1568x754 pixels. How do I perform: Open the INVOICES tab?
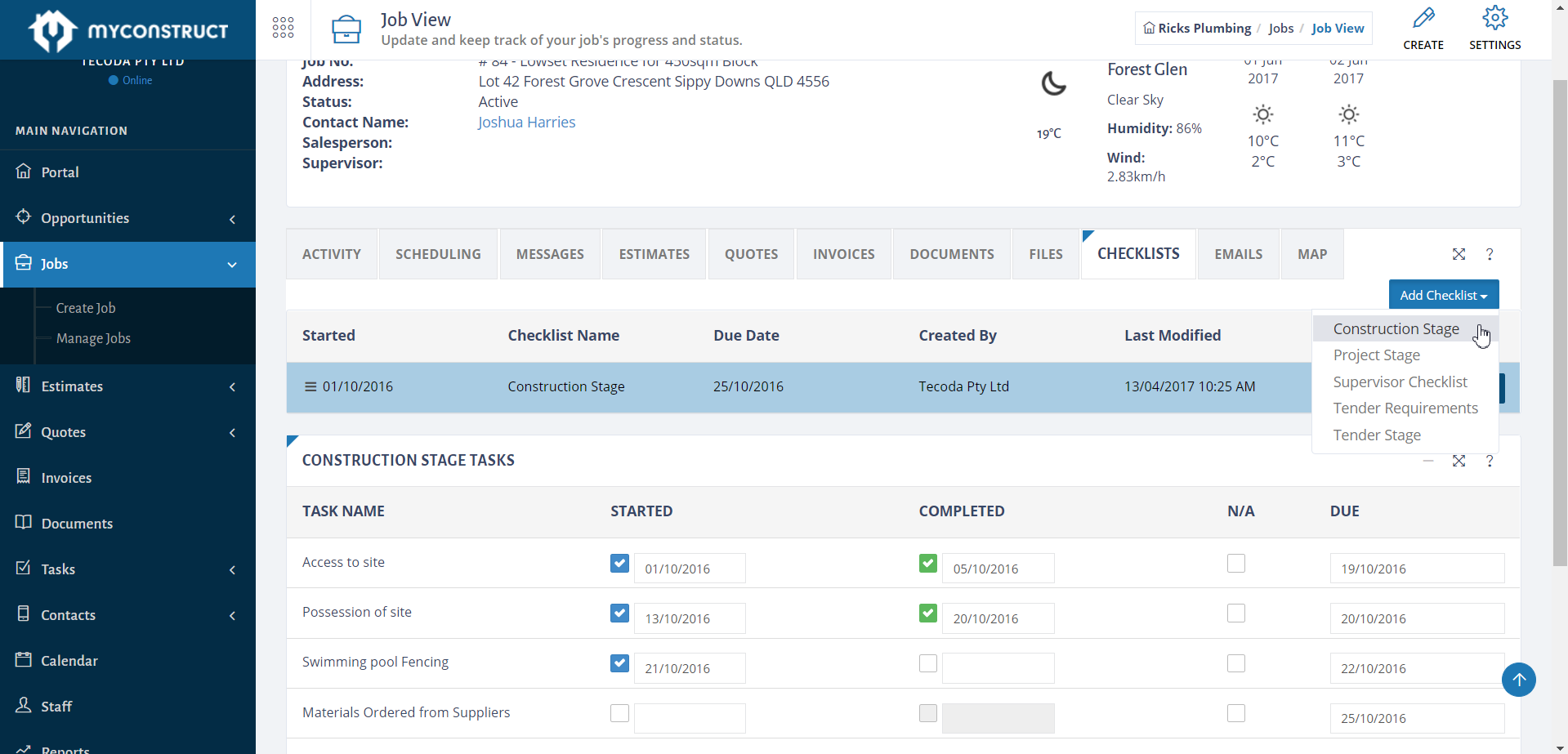click(x=843, y=254)
